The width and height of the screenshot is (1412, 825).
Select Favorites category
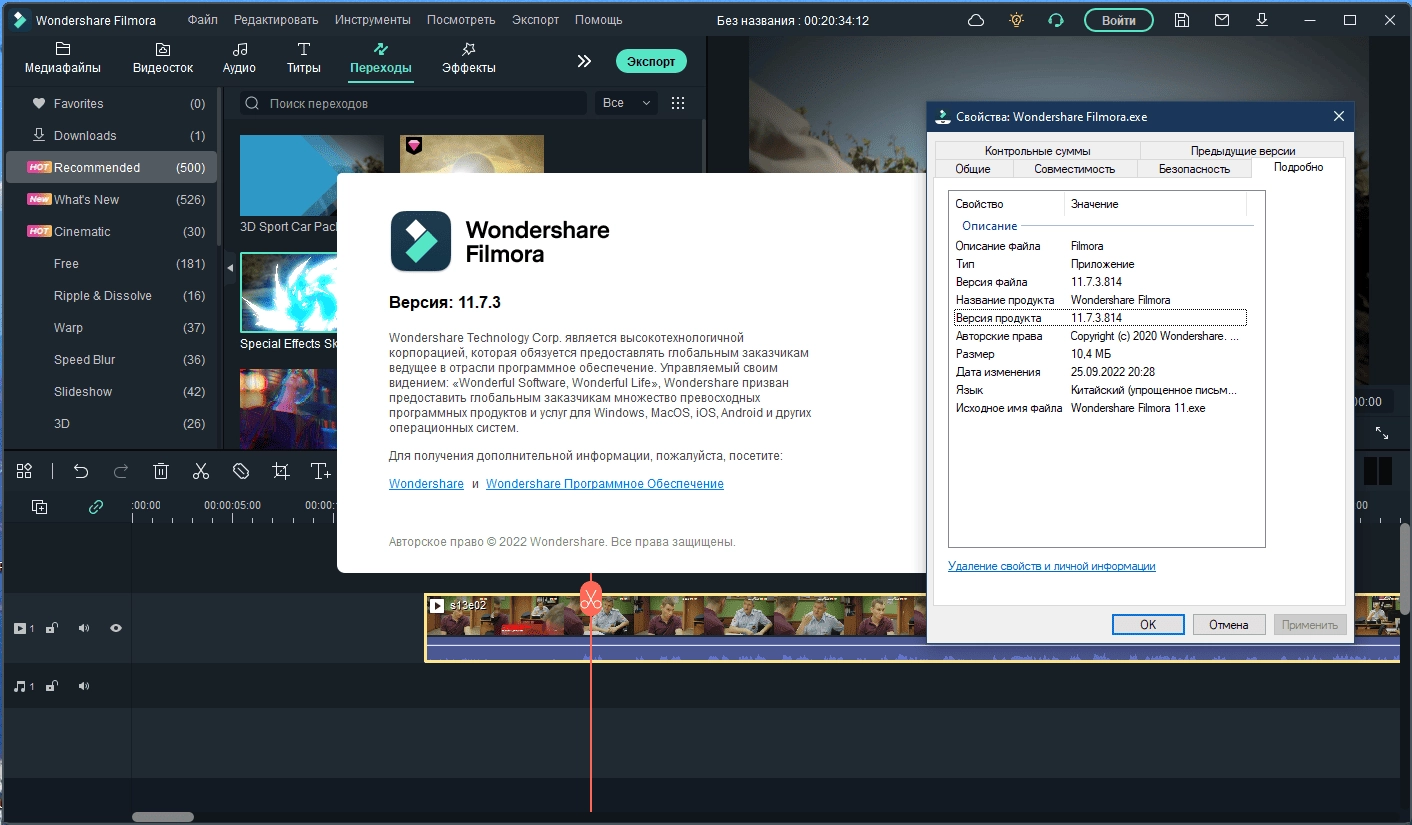coord(111,103)
